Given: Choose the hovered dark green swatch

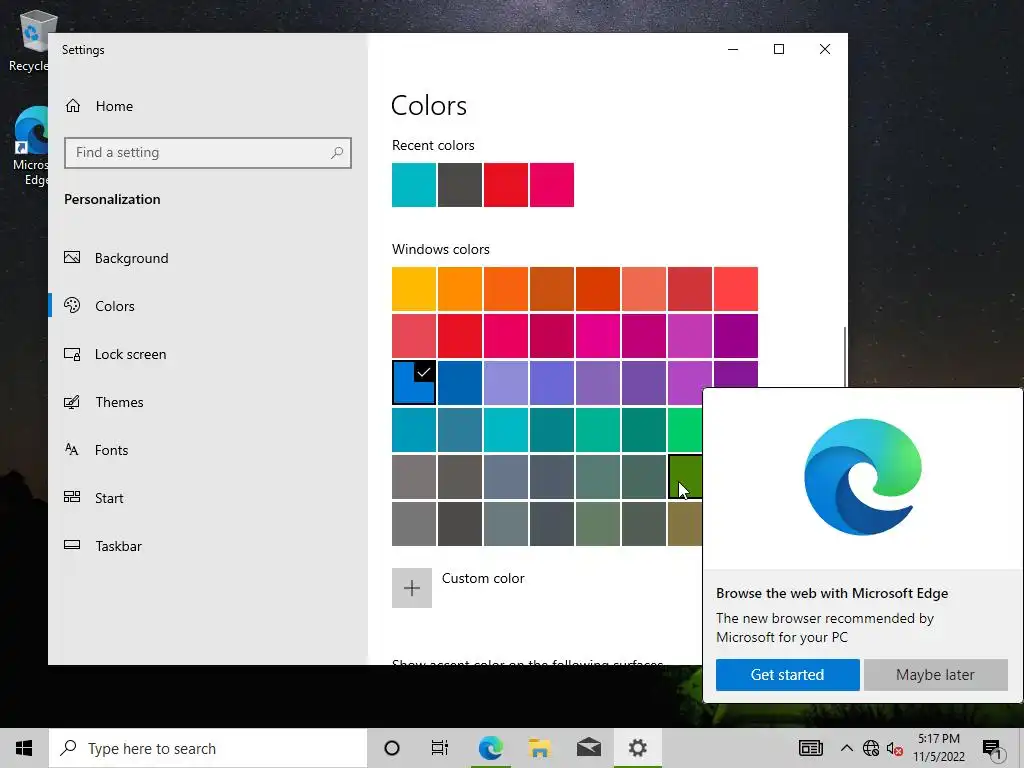Looking at the screenshot, I should 685,477.
